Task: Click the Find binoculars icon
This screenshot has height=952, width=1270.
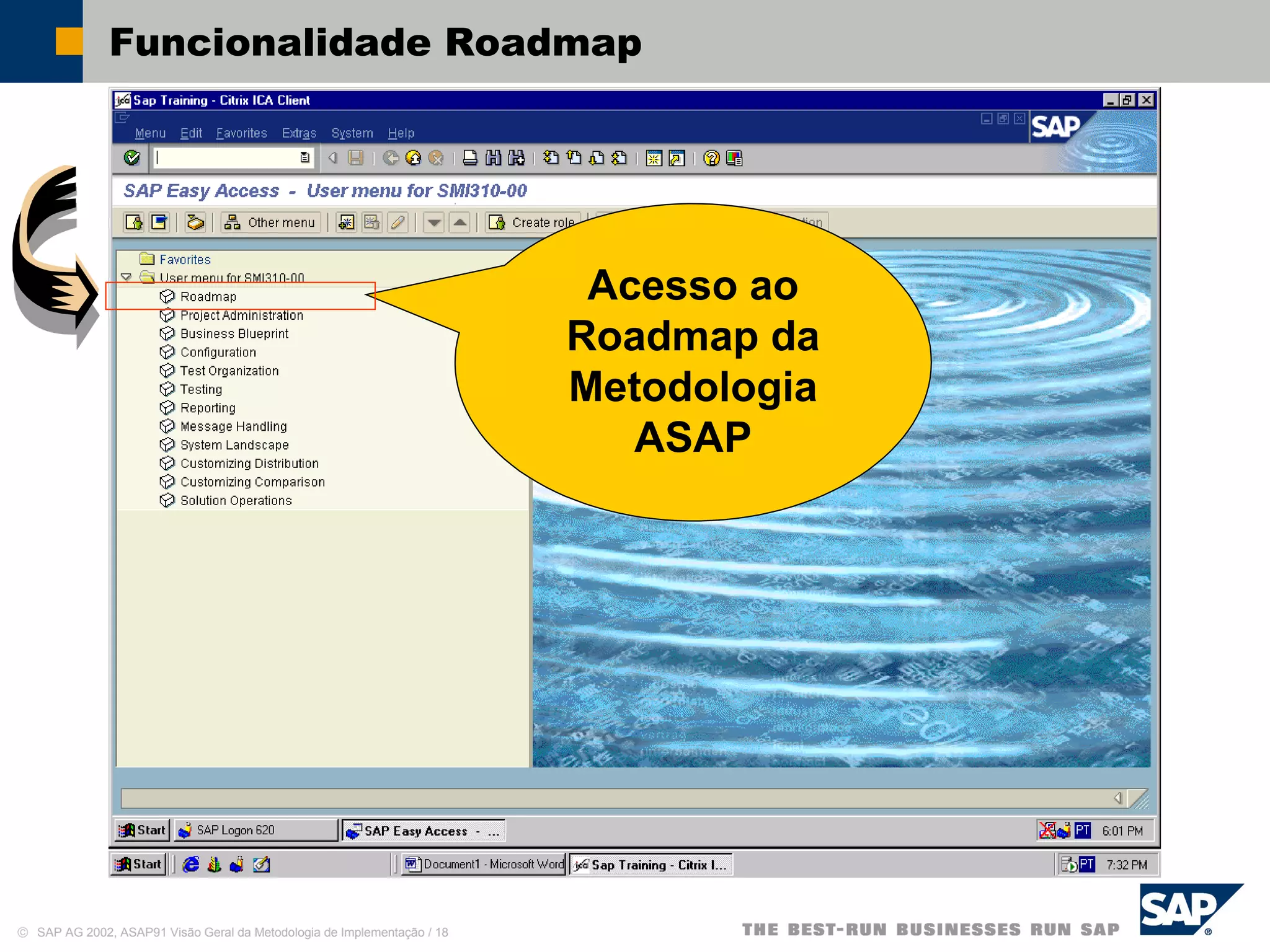Action: [x=493, y=158]
